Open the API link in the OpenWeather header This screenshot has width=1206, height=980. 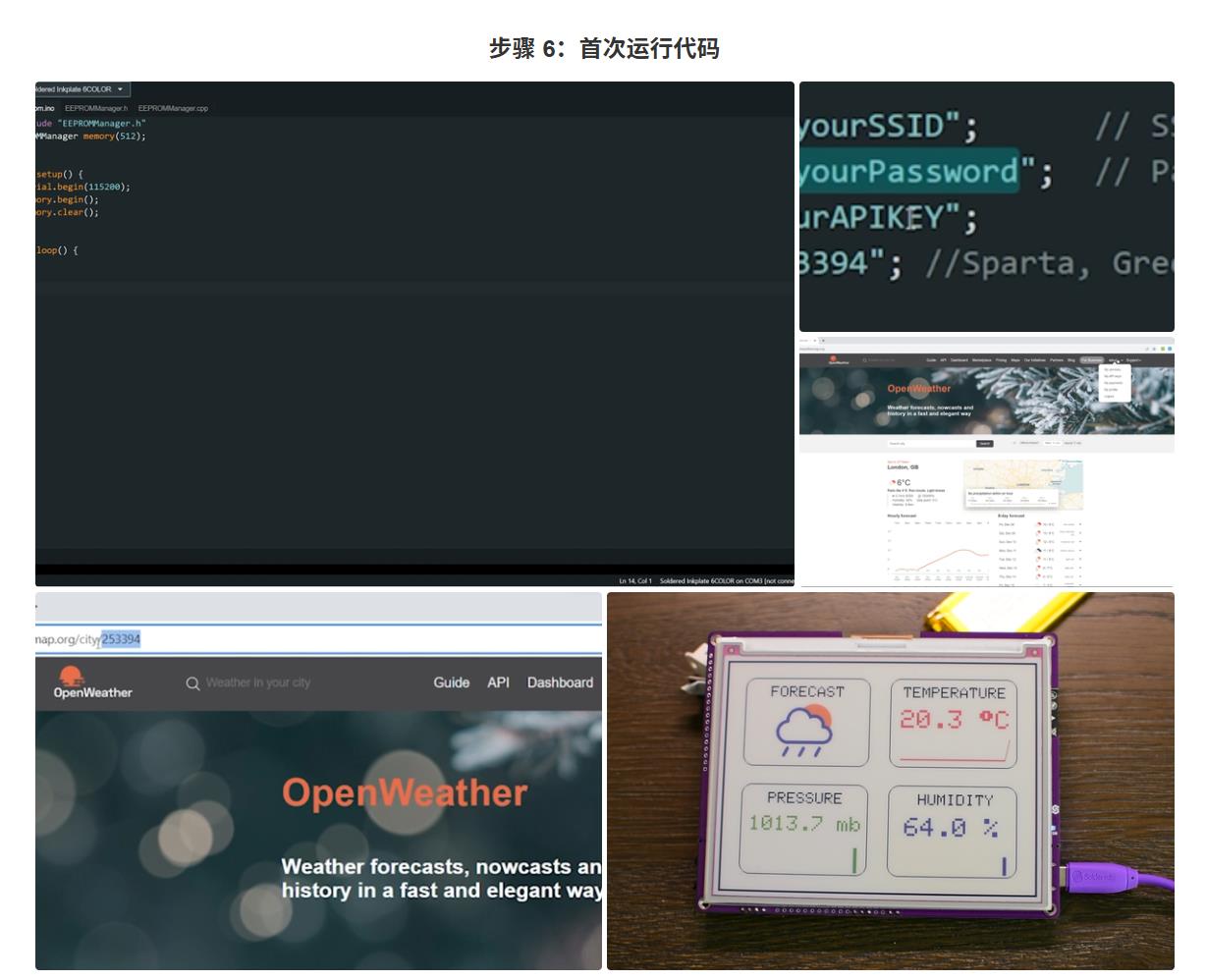coord(499,682)
